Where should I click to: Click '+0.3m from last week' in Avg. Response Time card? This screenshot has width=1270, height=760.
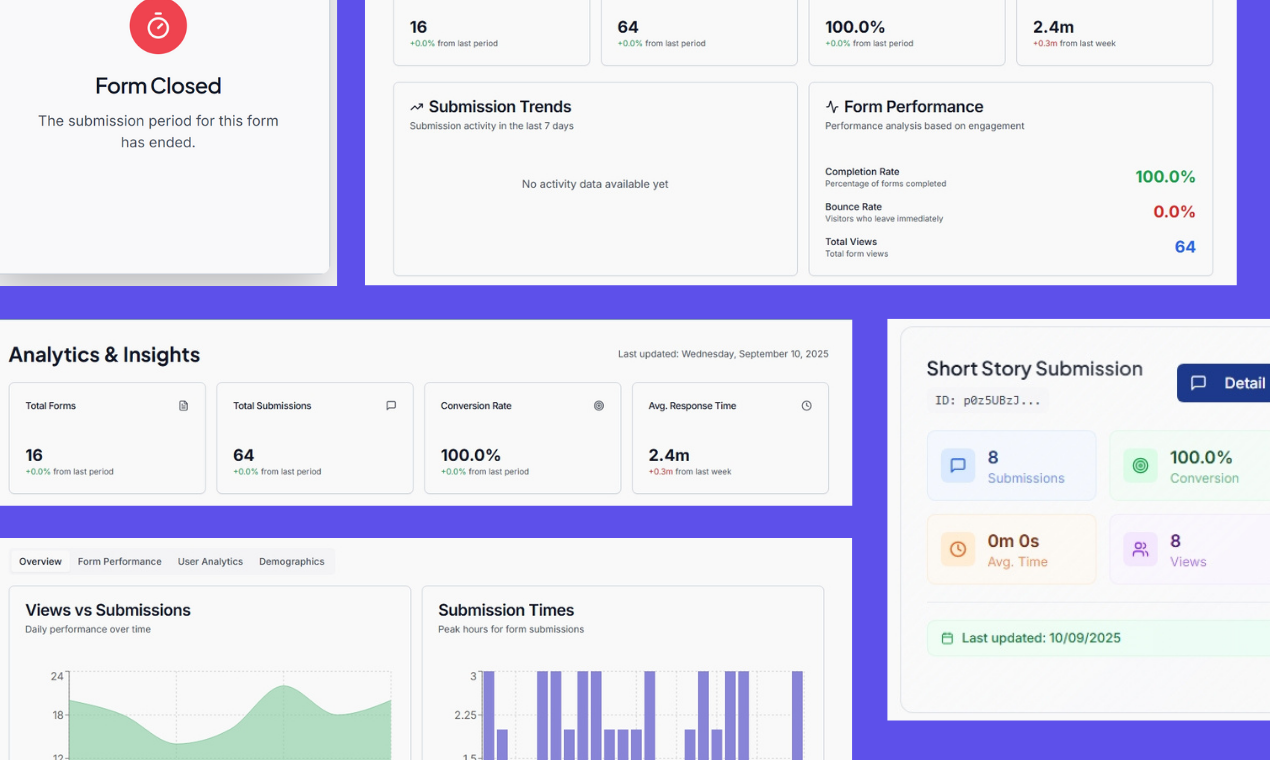point(690,472)
